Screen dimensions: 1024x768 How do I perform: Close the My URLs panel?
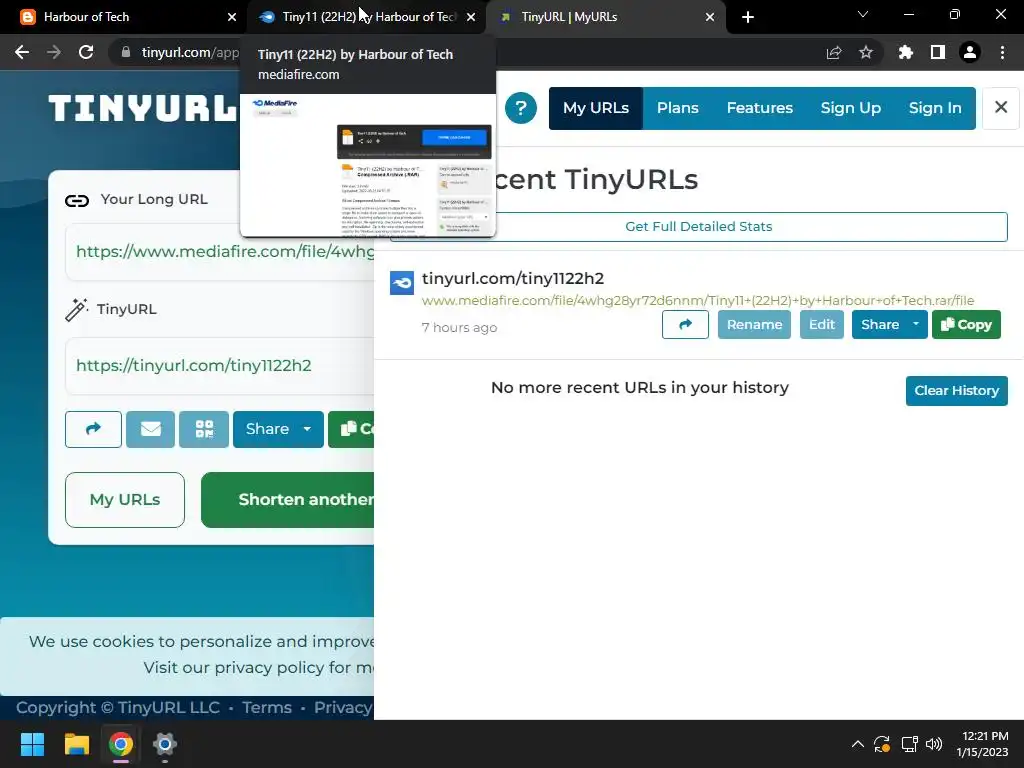pos(1000,107)
